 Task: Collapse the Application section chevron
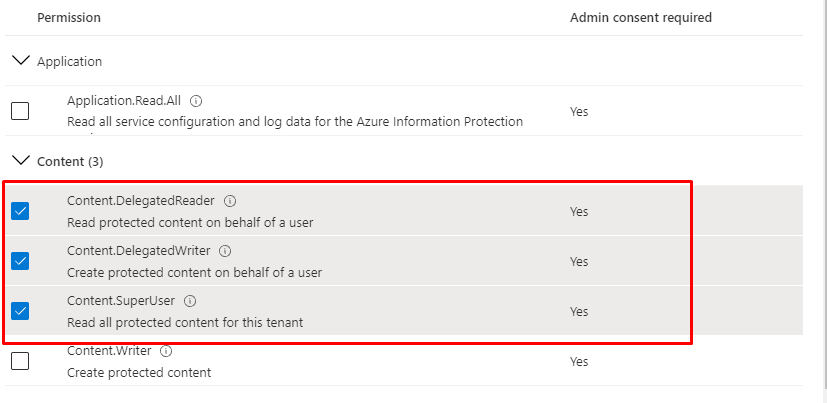pyautogui.click(x=20, y=61)
